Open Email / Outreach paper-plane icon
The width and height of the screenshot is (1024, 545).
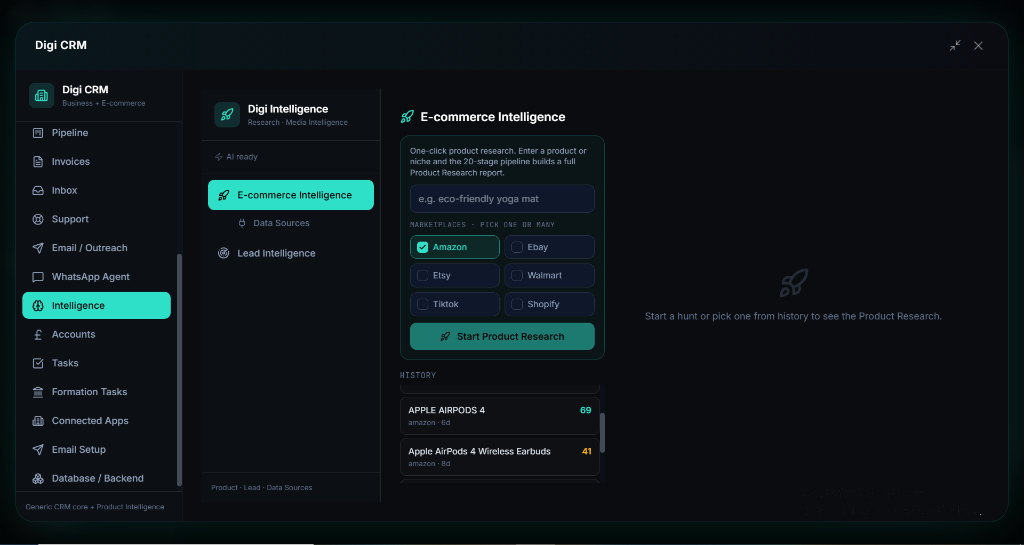38,248
